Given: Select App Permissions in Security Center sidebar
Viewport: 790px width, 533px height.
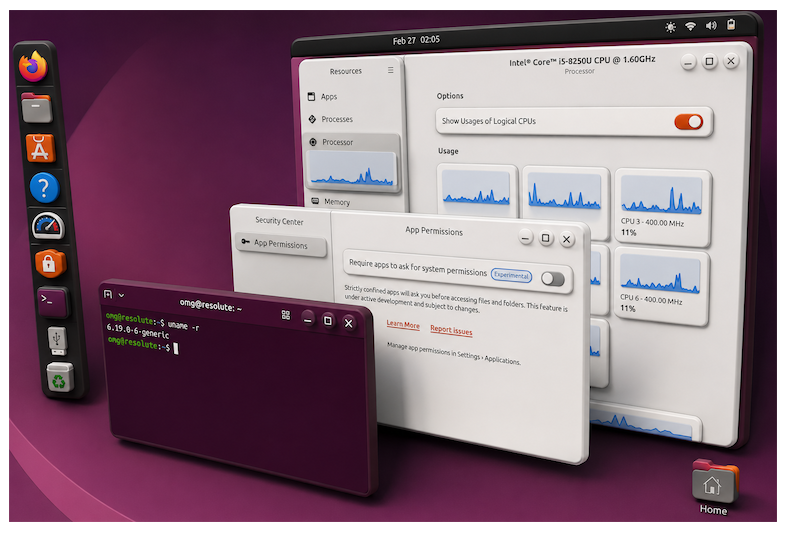Looking at the screenshot, I should click(x=281, y=244).
